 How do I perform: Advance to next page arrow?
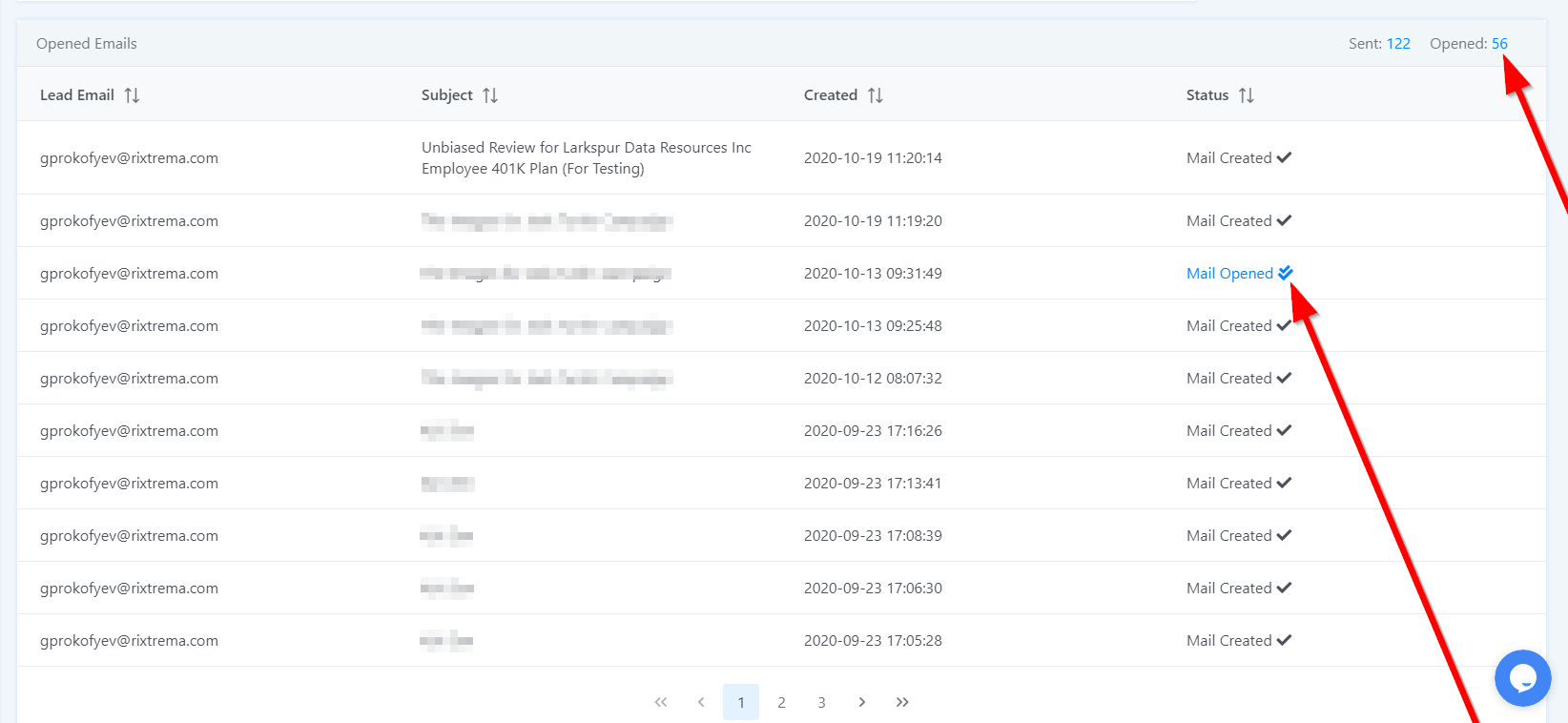pos(861,702)
